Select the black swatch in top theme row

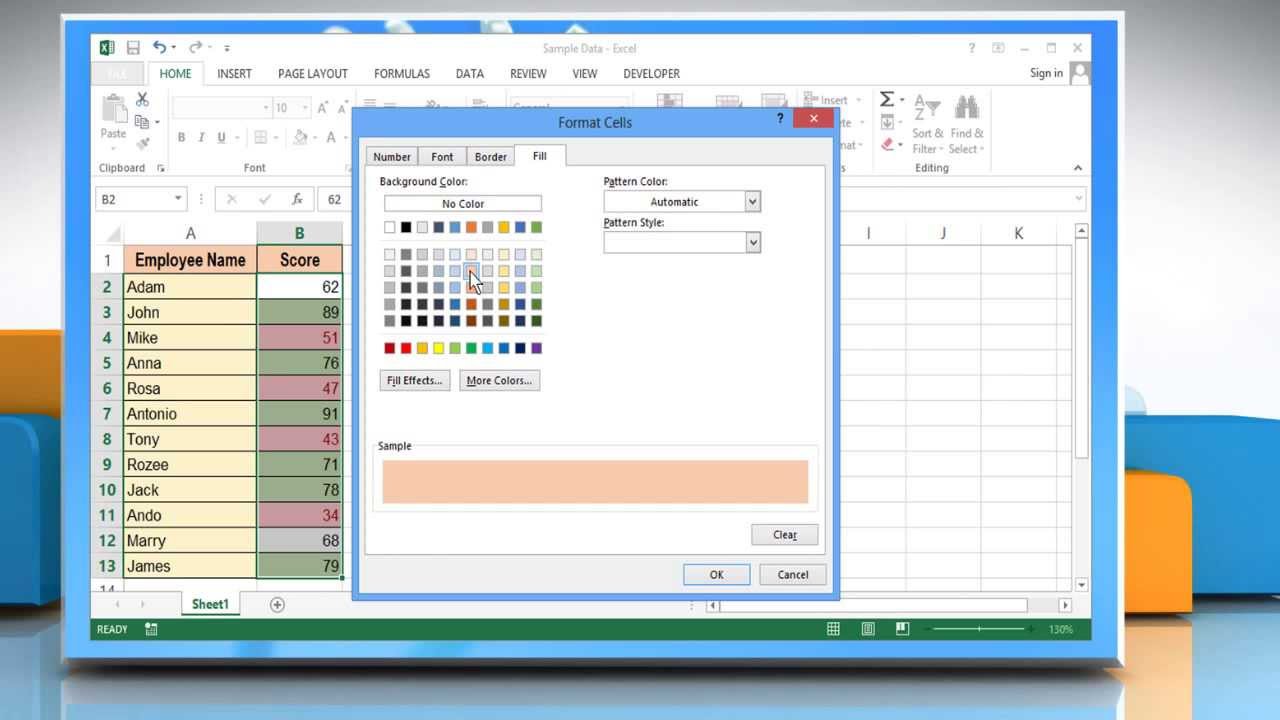click(406, 228)
